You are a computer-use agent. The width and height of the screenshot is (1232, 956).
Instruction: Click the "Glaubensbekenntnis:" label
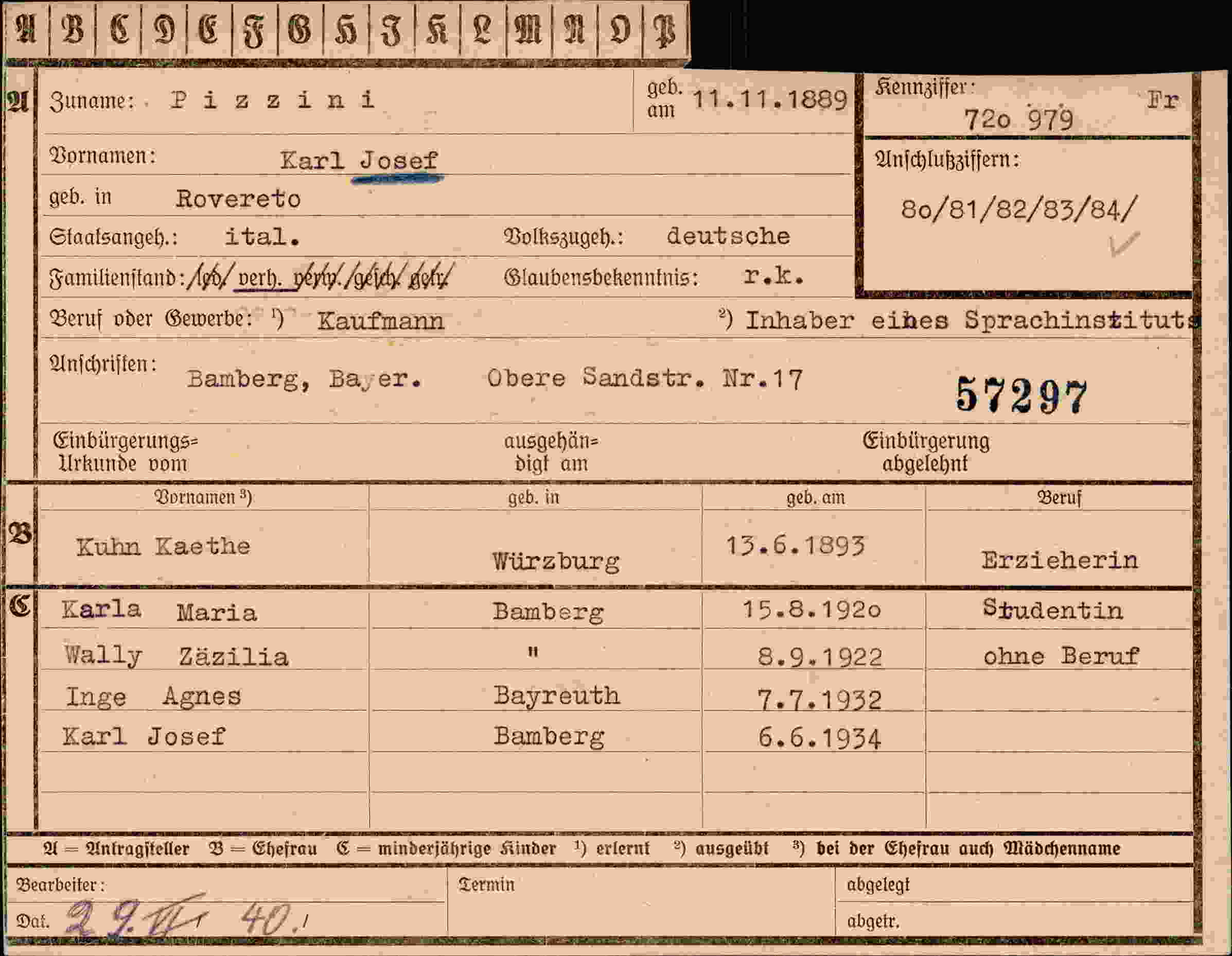pos(601,277)
